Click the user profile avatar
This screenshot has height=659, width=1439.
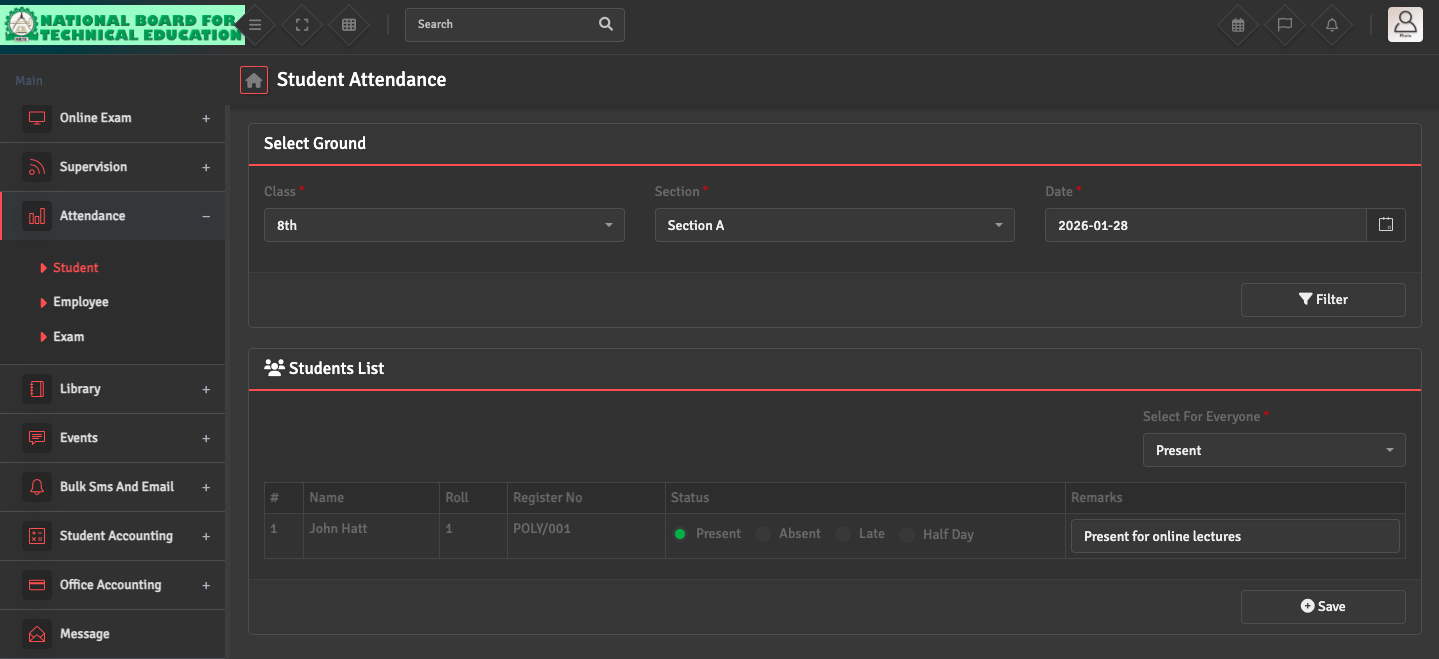tap(1405, 24)
